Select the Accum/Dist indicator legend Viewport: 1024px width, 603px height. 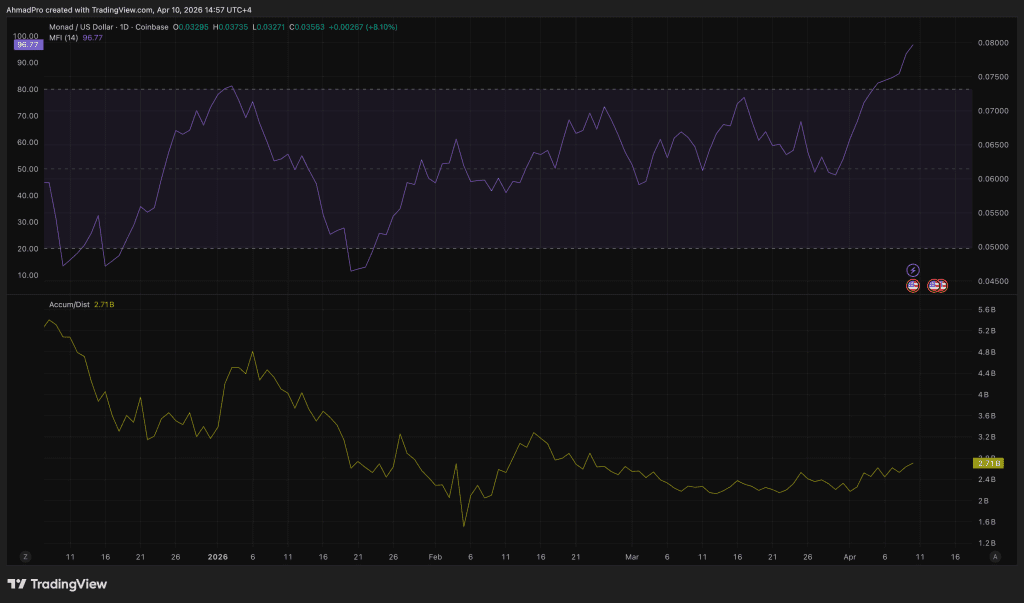coord(69,303)
